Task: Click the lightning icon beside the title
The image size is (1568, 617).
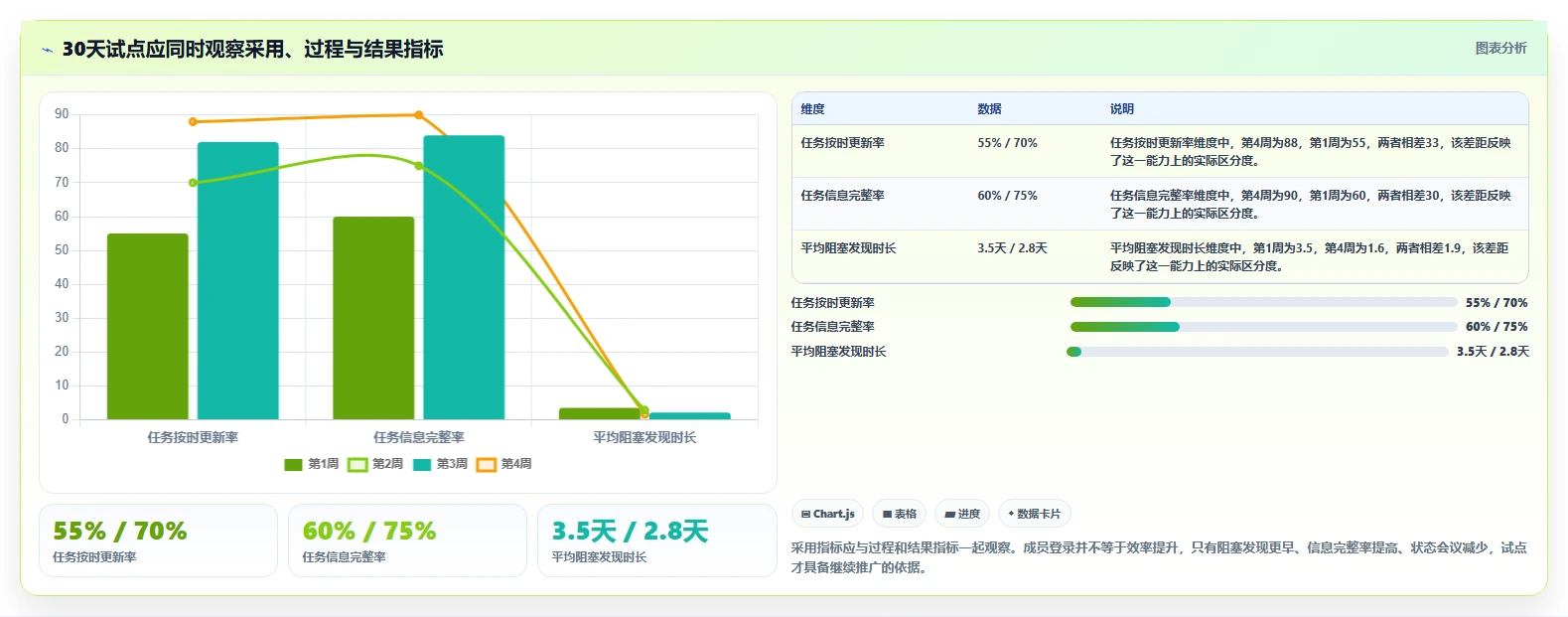Action: 47,50
